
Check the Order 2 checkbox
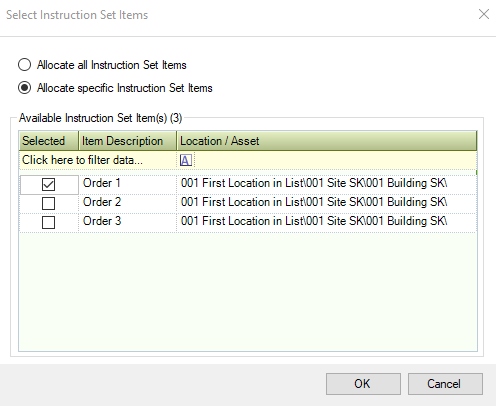(48, 203)
